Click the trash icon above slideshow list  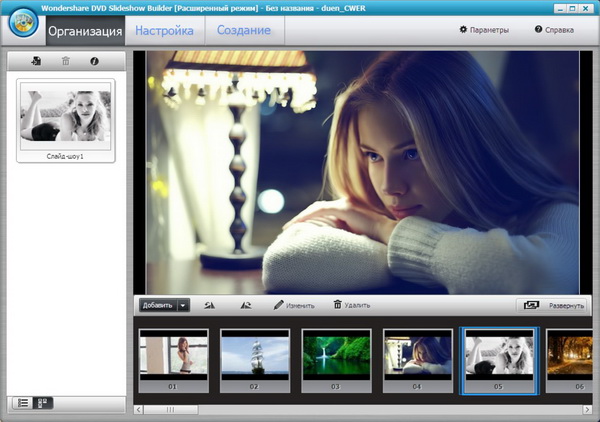click(x=66, y=61)
